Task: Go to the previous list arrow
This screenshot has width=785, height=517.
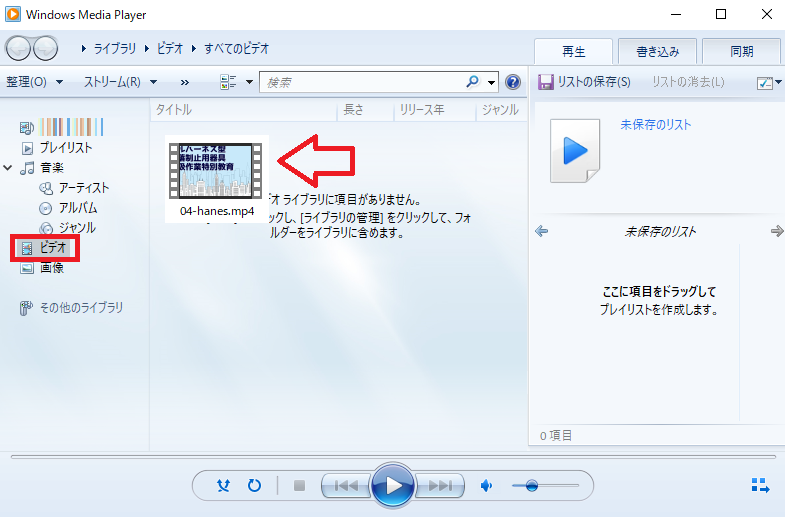Action: [x=542, y=231]
